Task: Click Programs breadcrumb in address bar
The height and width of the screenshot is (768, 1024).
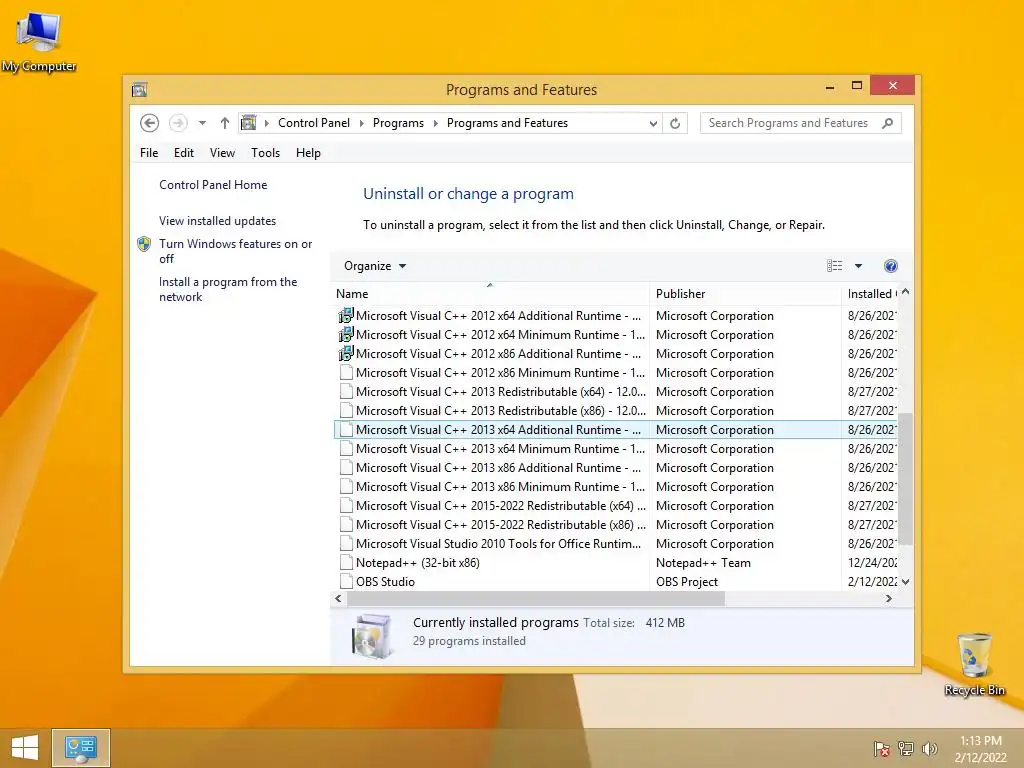Action: 398,123
